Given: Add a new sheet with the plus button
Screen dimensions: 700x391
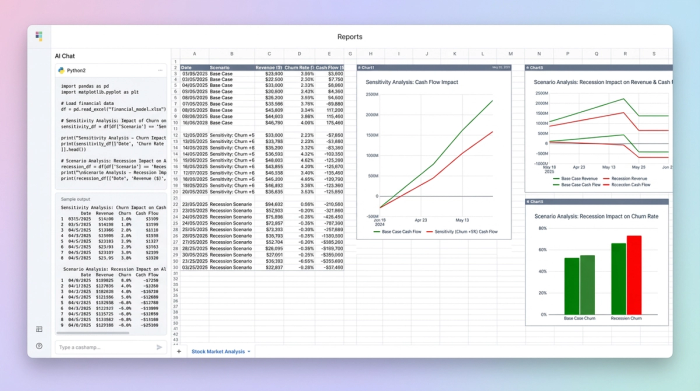Looking at the screenshot, I should point(179,351).
